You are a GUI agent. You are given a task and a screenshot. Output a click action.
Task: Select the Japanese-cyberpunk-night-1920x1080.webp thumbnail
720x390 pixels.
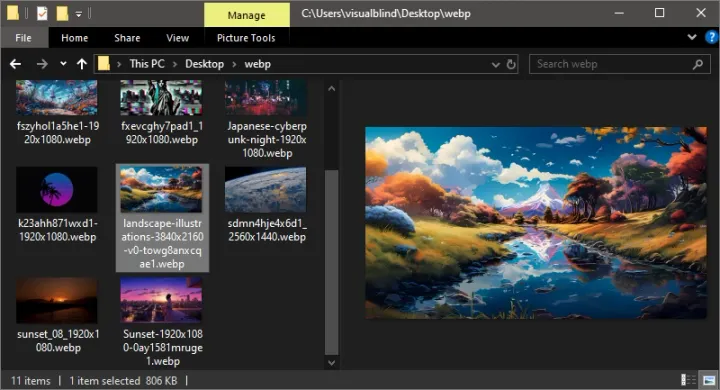(x=266, y=97)
